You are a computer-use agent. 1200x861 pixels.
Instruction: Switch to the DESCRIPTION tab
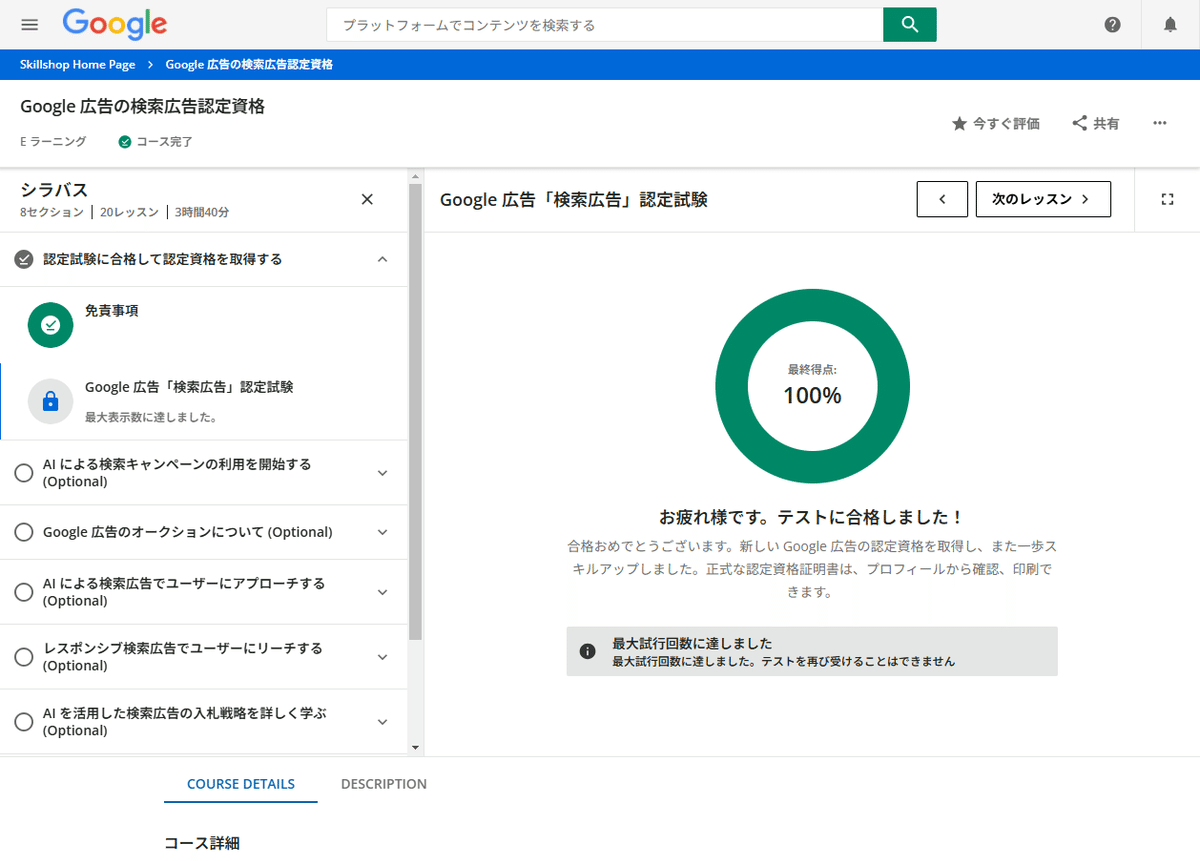pyautogui.click(x=384, y=784)
